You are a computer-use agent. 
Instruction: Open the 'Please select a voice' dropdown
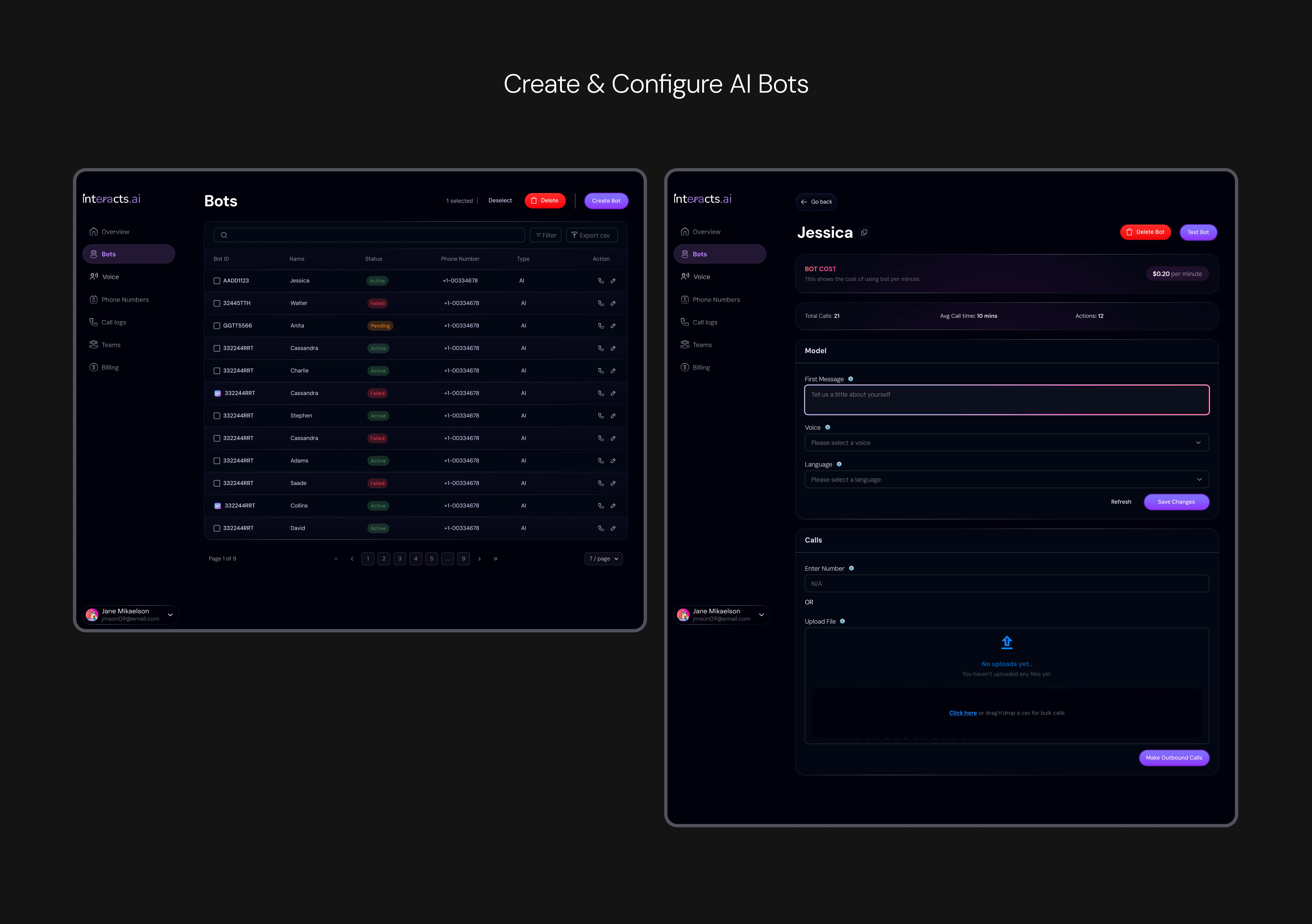coord(1006,442)
